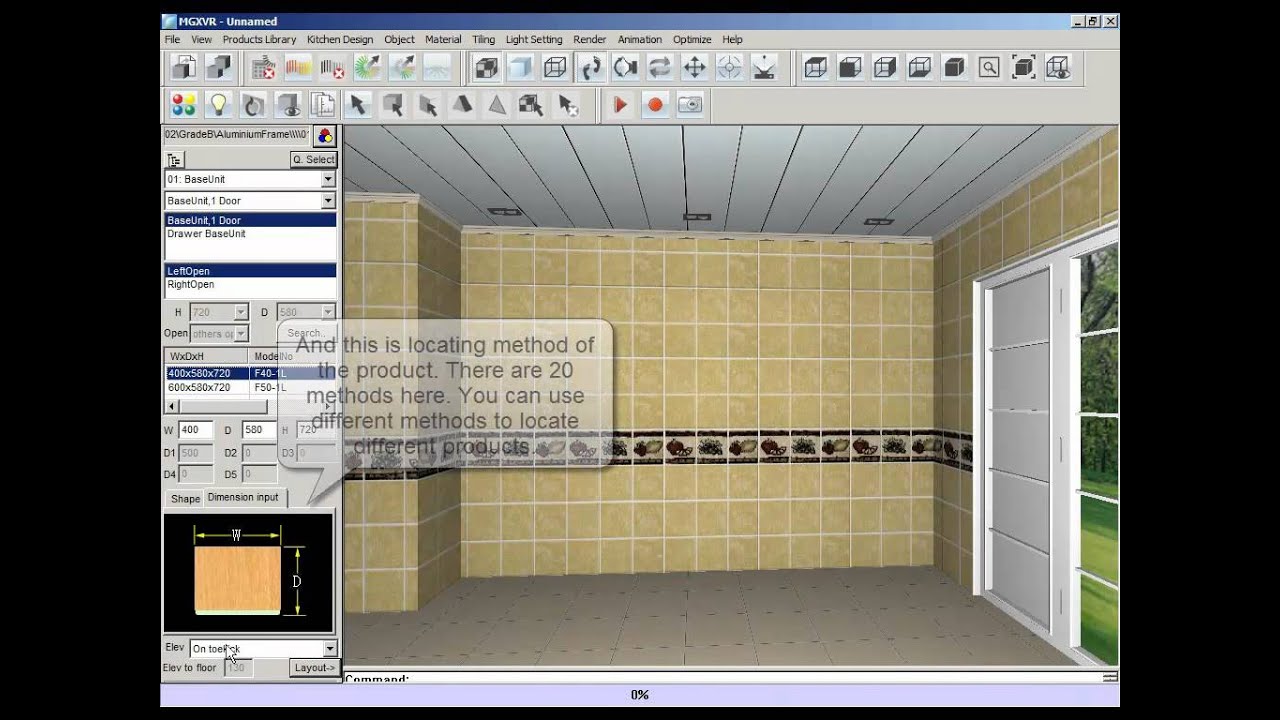Click the color balls button beside path field

pos(325,136)
